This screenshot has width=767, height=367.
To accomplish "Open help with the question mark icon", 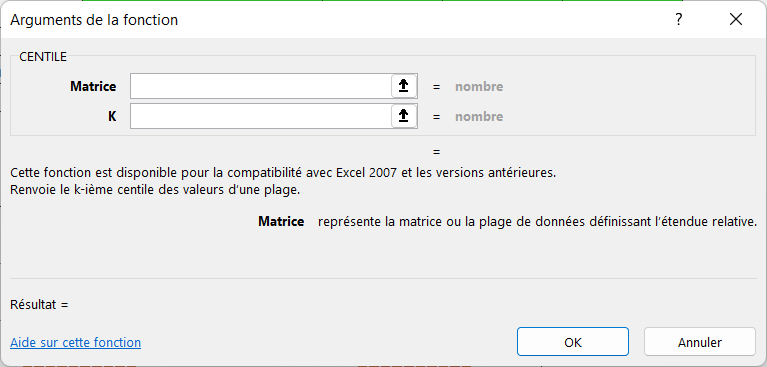I will pyautogui.click(x=678, y=20).
